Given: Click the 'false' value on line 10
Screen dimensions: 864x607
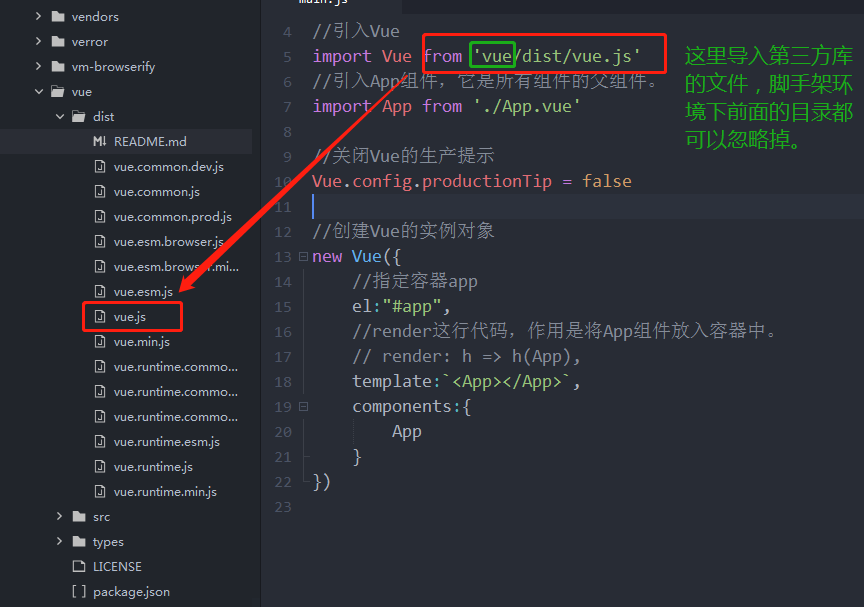Looking at the screenshot, I should point(607,181).
